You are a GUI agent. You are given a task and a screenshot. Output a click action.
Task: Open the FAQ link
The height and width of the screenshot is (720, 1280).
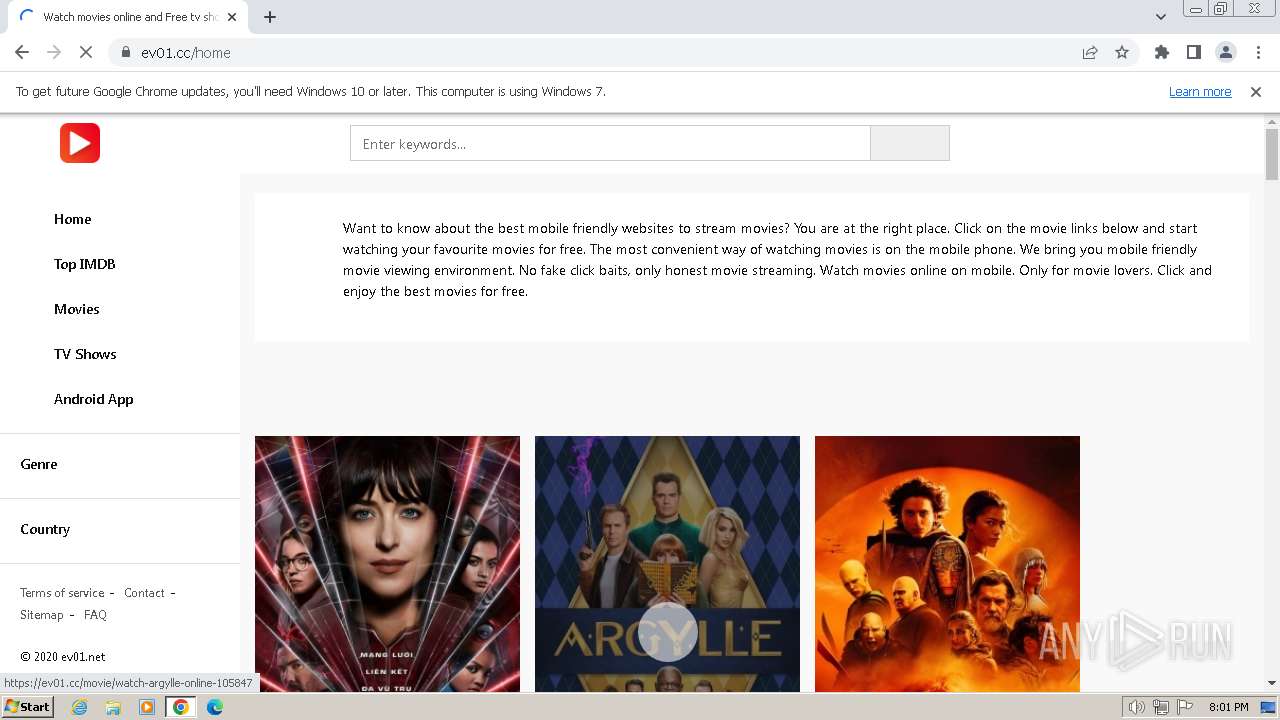tap(95, 615)
